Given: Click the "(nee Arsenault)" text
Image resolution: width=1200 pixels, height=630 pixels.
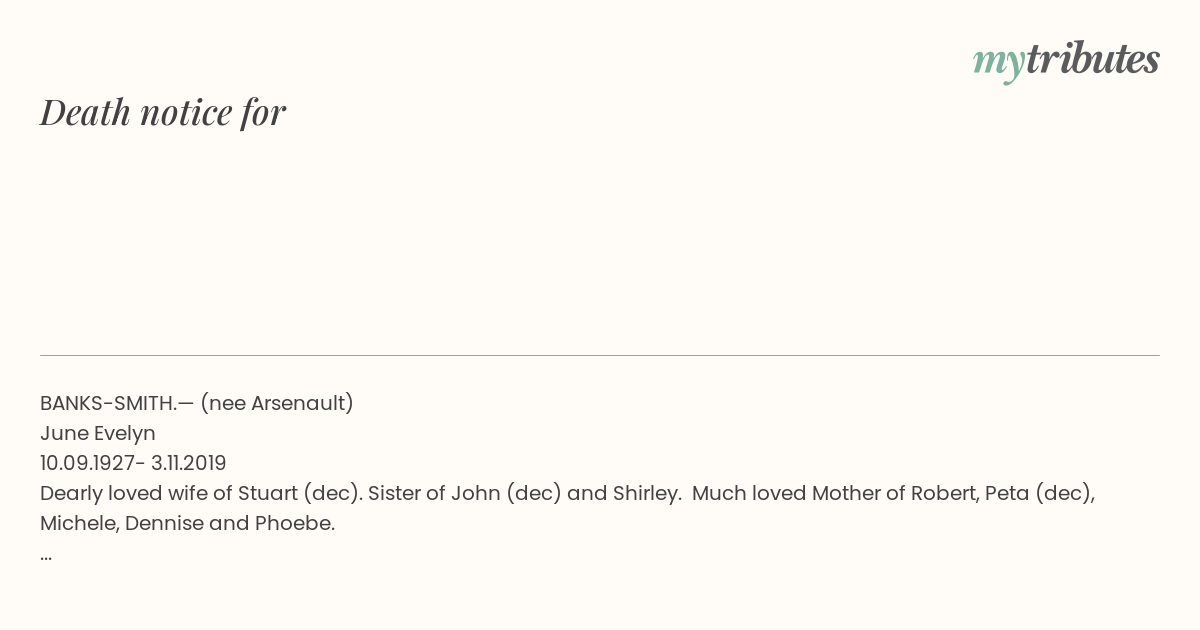Looking at the screenshot, I should pos(277,403).
